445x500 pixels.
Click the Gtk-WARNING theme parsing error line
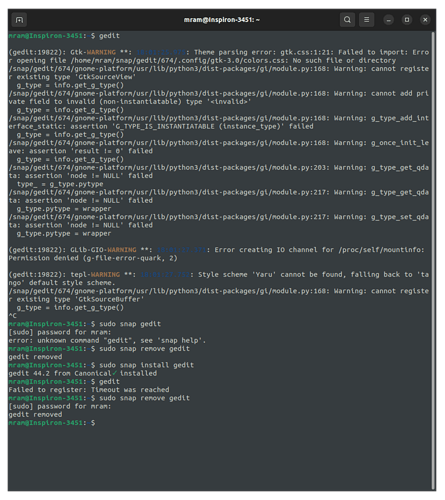[219, 52]
